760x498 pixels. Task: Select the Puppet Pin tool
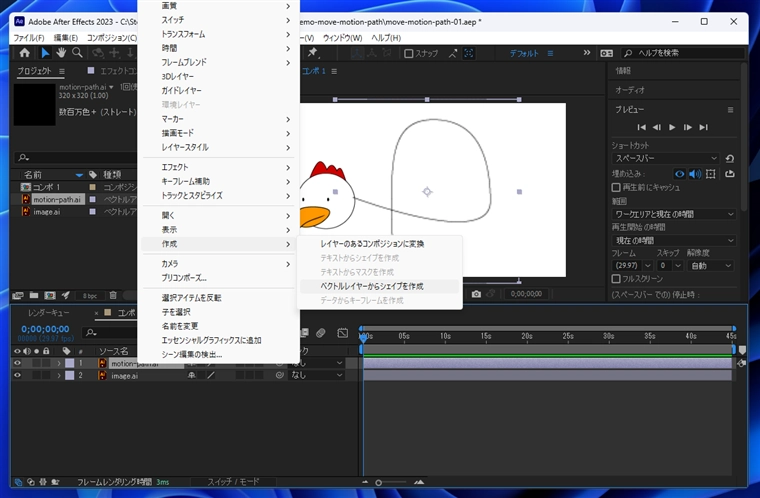point(313,52)
